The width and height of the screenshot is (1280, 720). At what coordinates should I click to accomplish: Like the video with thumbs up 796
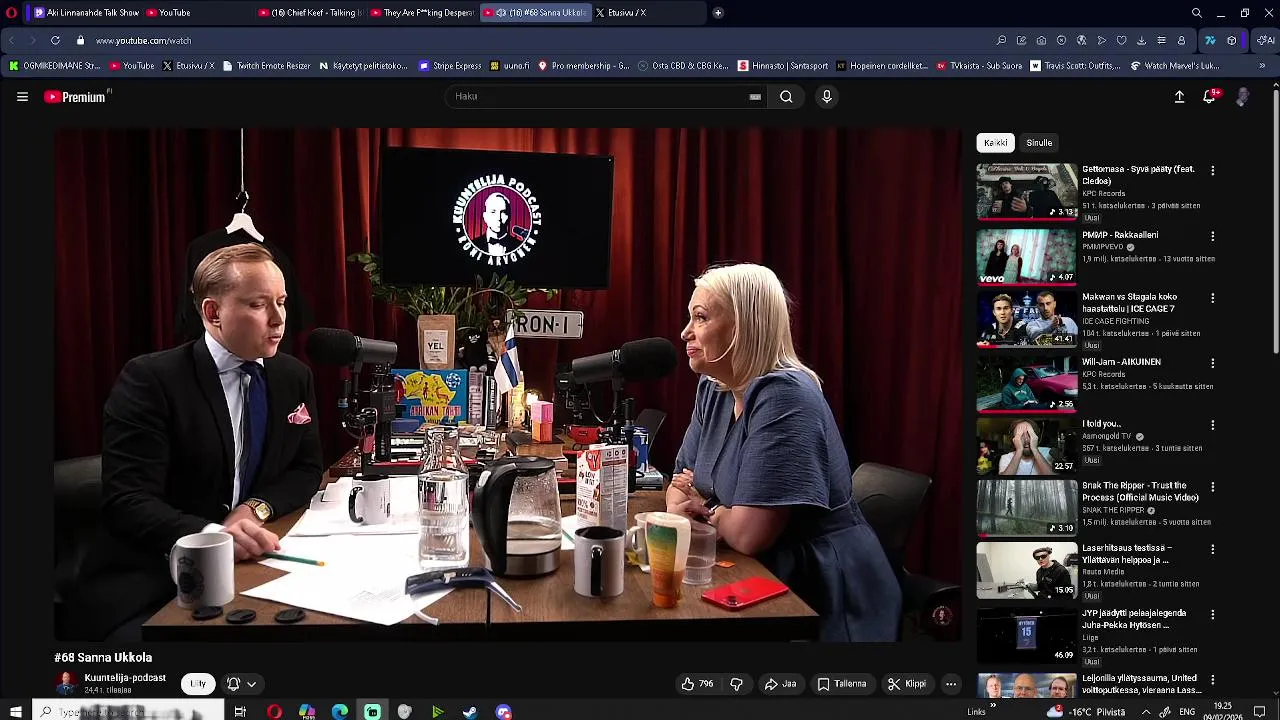coord(697,684)
